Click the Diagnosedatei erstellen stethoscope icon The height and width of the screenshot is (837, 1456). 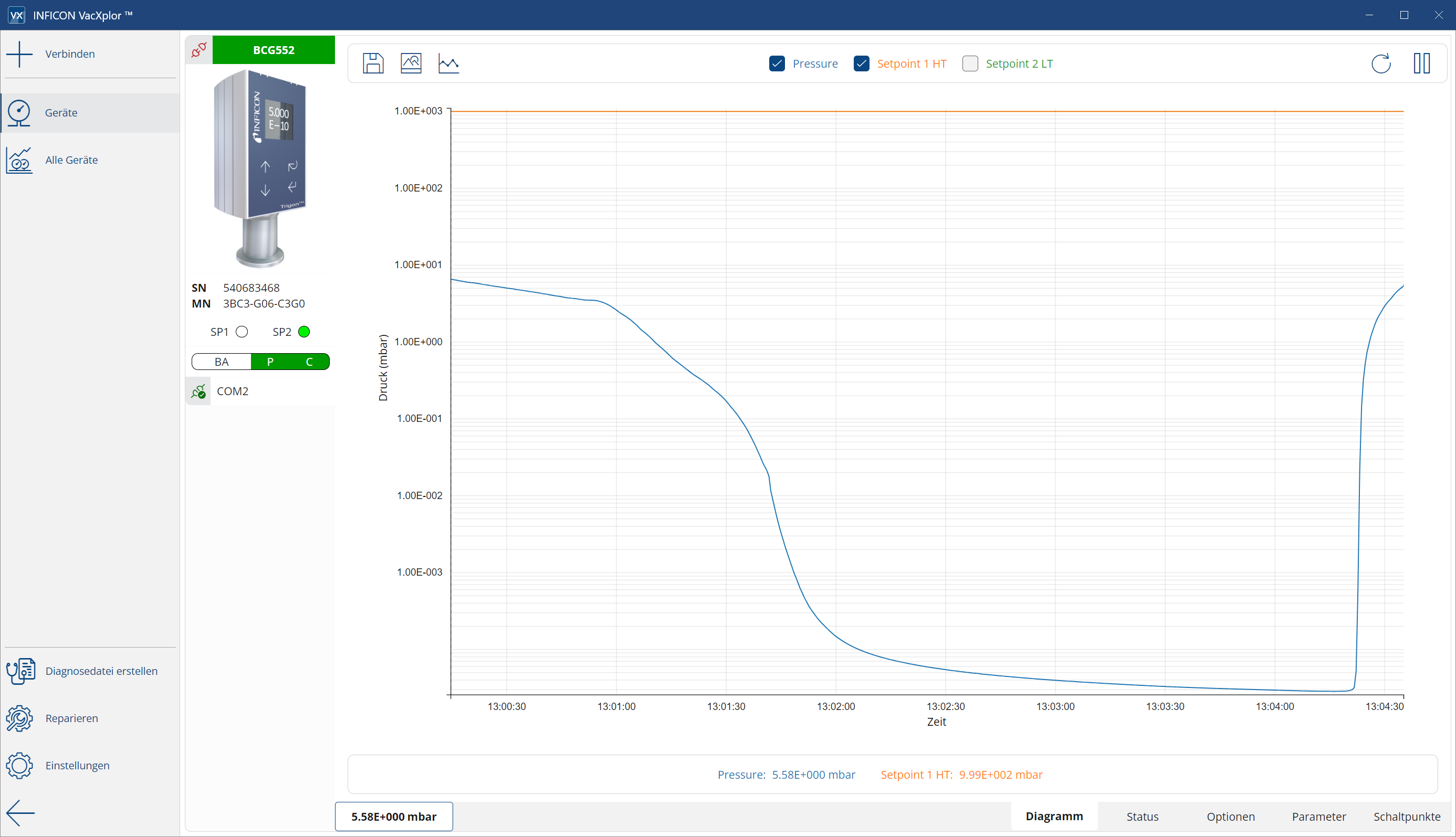click(x=20, y=671)
